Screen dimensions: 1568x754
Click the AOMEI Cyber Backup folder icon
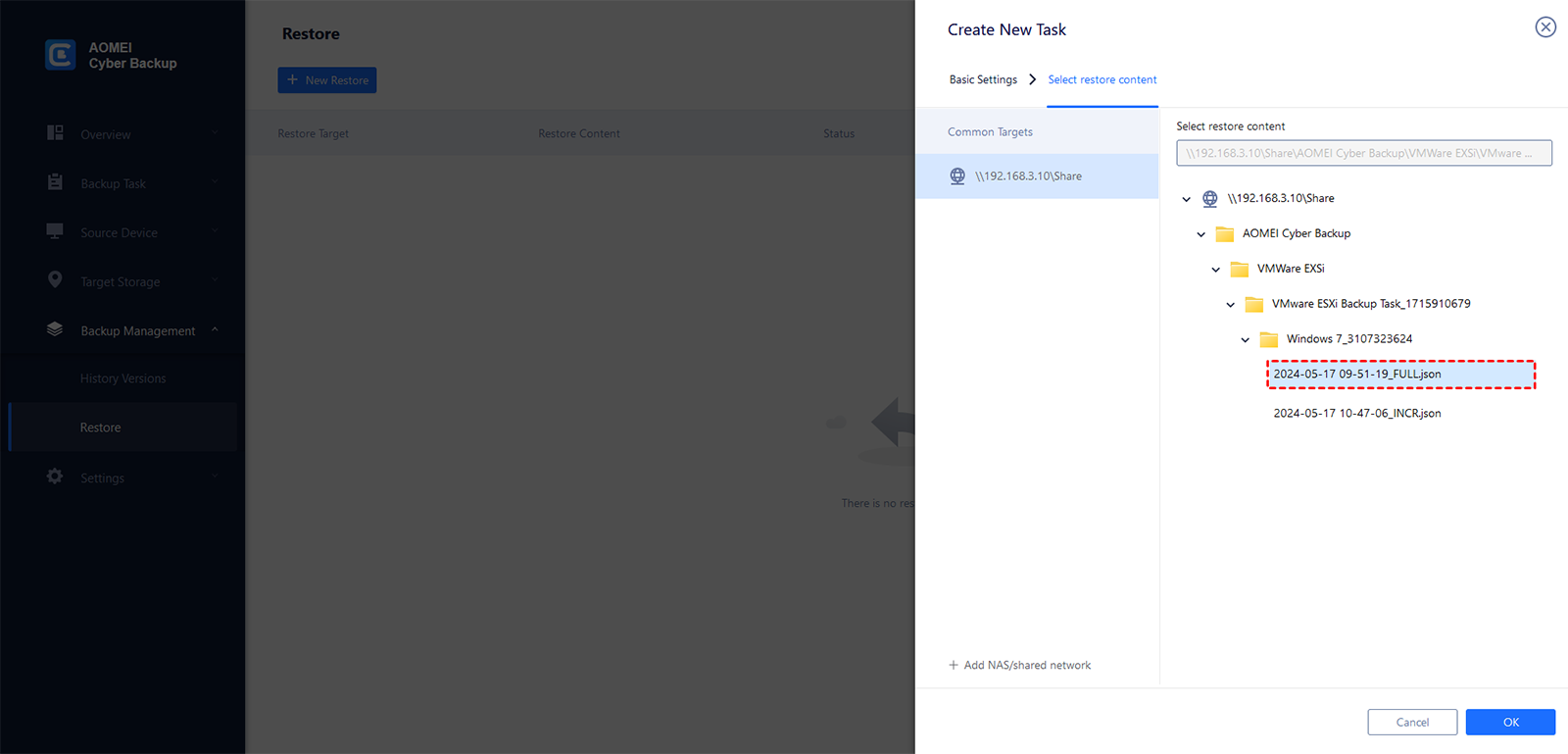pyautogui.click(x=1224, y=234)
